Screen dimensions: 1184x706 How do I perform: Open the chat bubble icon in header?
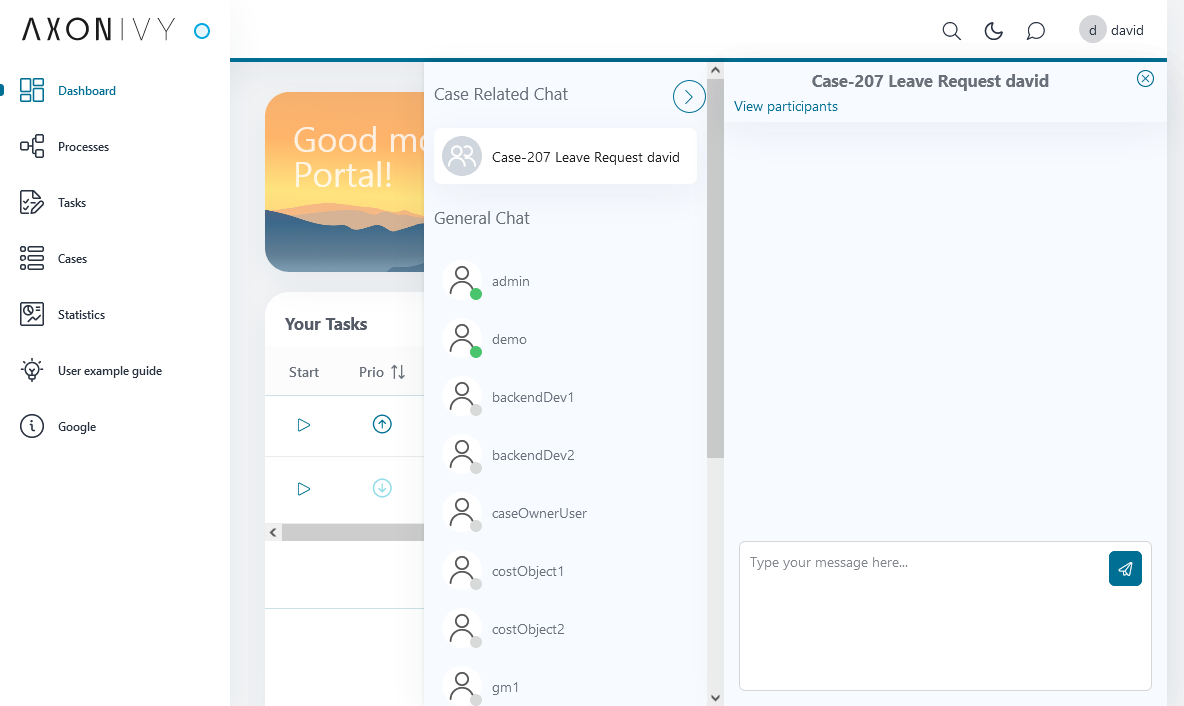[1036, 31]
